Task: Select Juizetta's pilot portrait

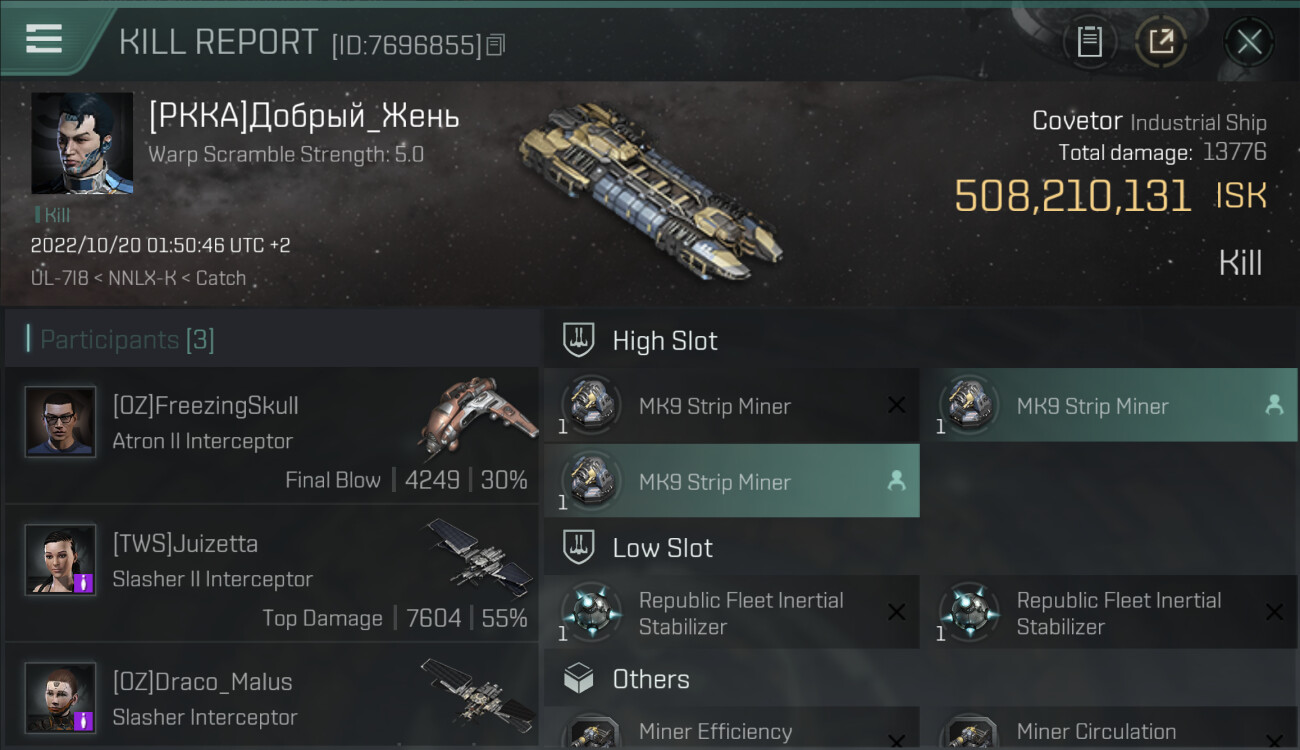Action: click(60, 559)
